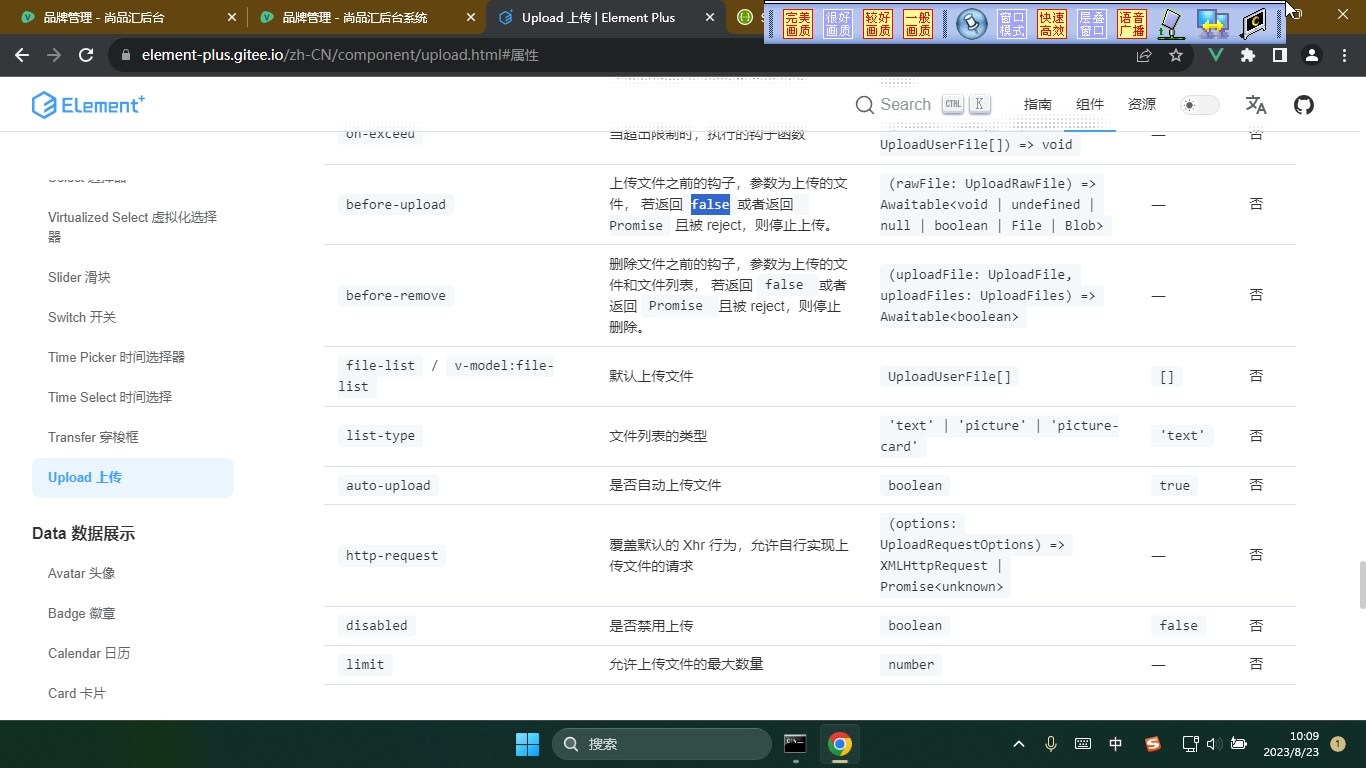Open the language translation menu icon
1366x768 pixels.
1256,105
